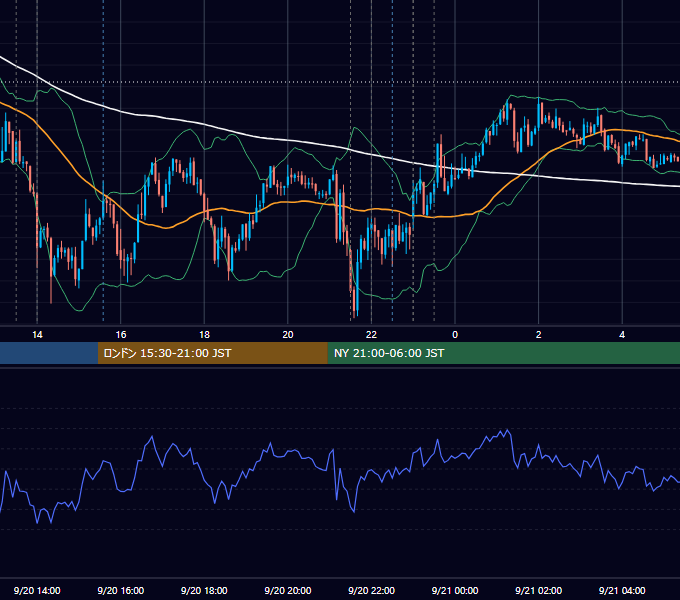Click the 9/20 14:00 date label
The image size is (680, 600).
tap(37, 590)
